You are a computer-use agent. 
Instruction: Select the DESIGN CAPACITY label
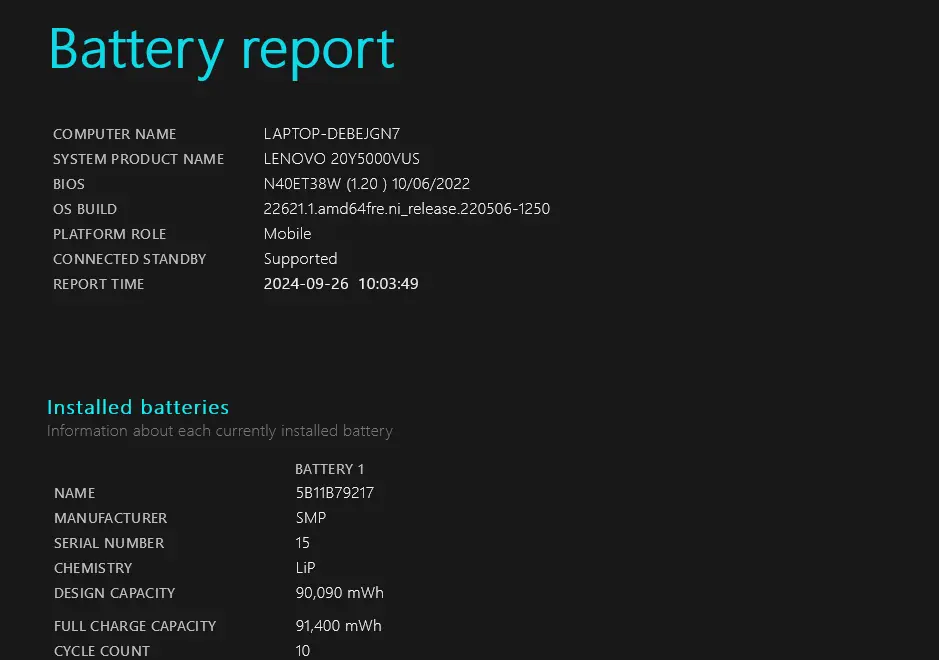click(x=114, y=594)
